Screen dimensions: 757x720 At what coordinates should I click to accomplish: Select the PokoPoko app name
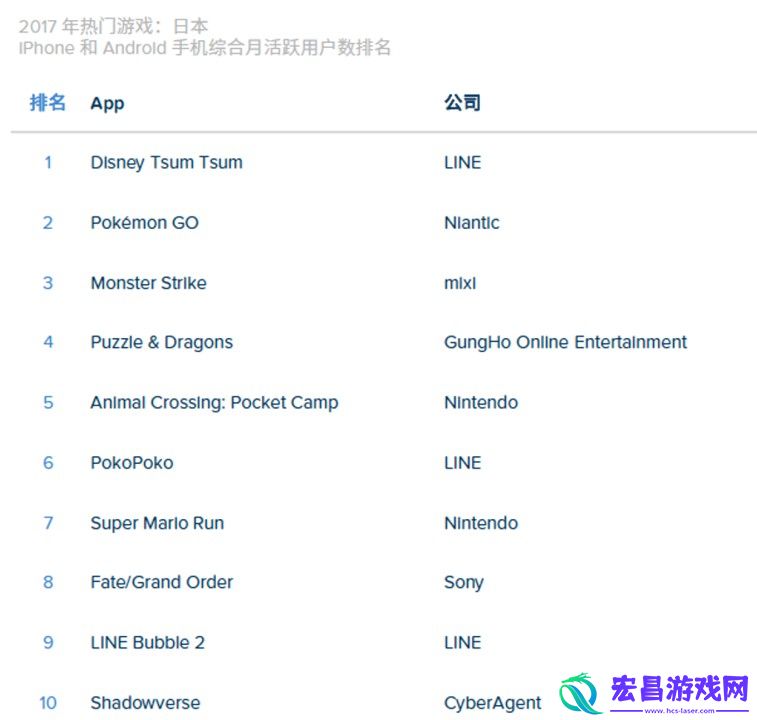click(132, 463)
